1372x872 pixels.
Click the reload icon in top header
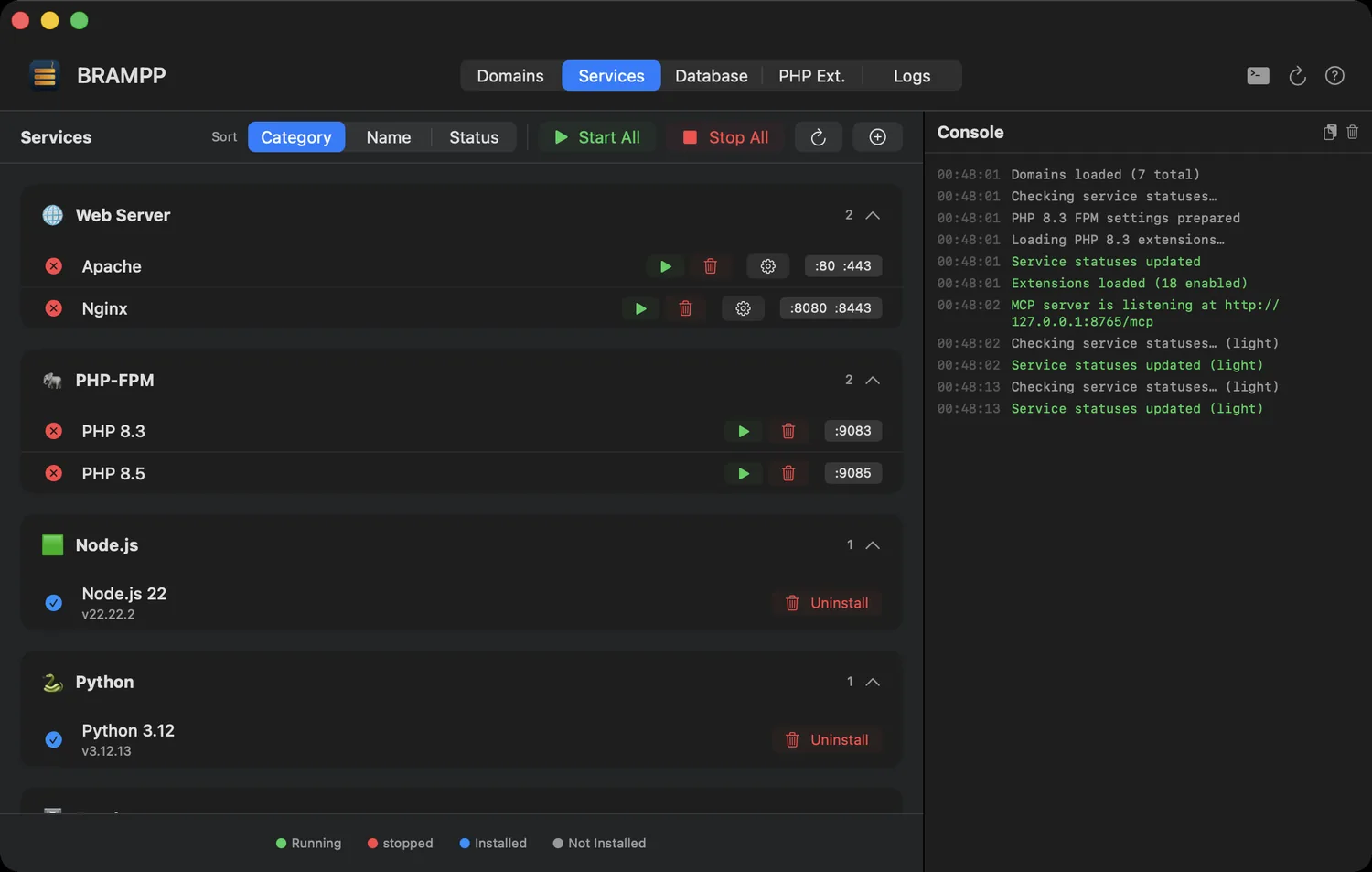(x=1297, y=76)
